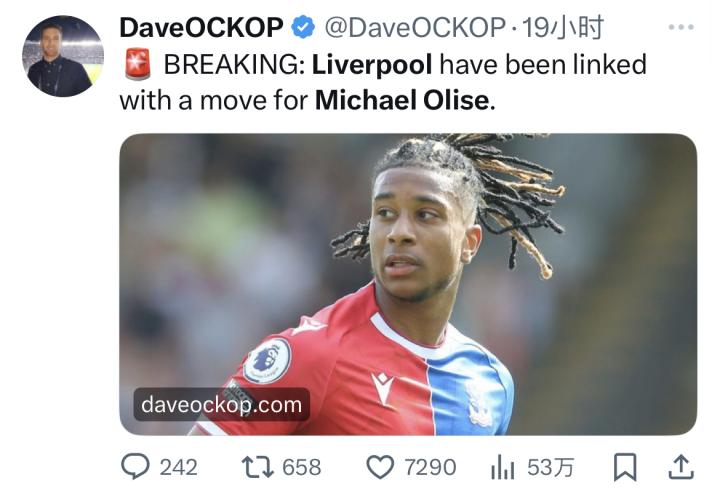Like the post with heart icon
720x497 pixels.
coord(380,467)
